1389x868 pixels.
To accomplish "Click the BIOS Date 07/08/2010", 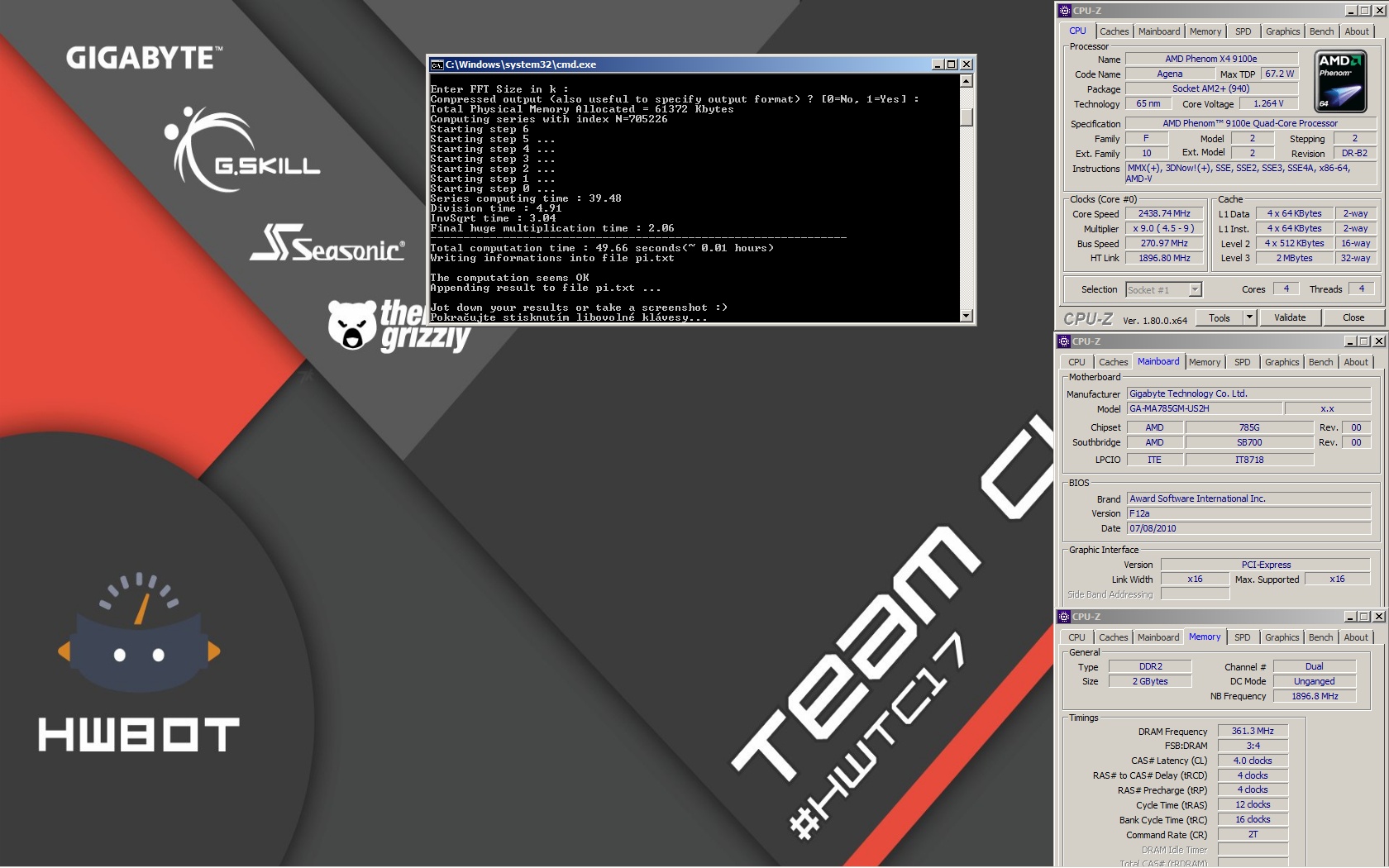I will click(1248, 528).
